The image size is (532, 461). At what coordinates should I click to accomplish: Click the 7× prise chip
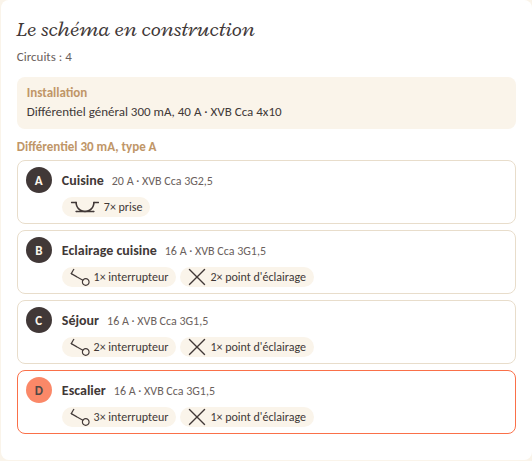pyautogui.click(x=106, y=207)
